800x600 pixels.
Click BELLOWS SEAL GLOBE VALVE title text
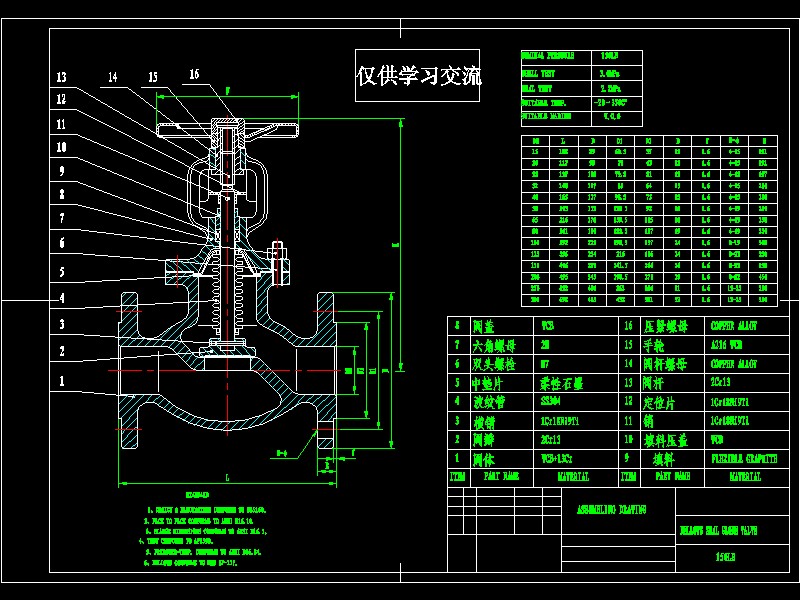[718, 531]
